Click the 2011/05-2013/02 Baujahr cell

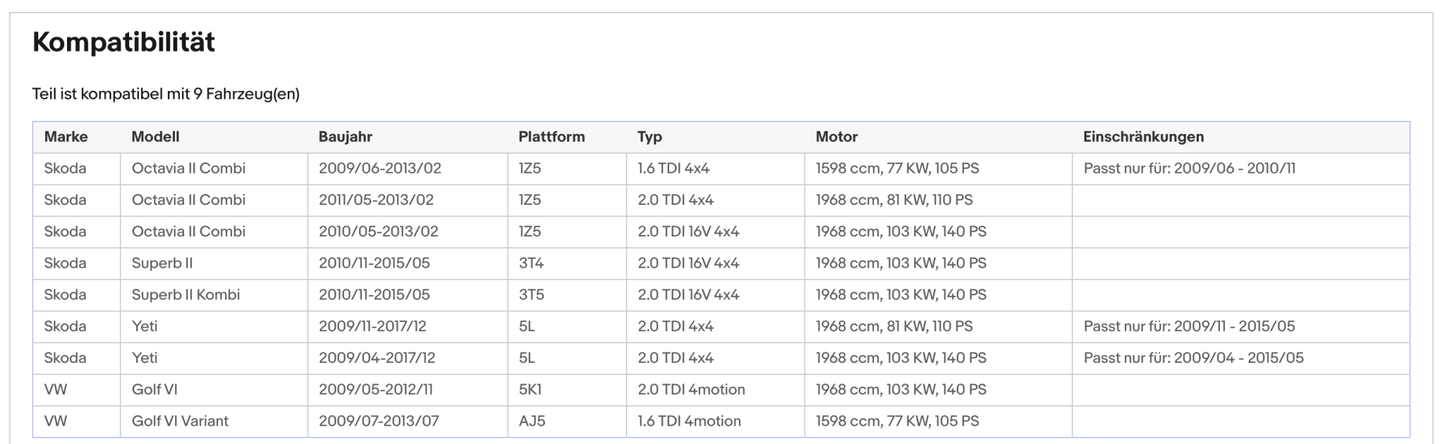click(376, 200)
